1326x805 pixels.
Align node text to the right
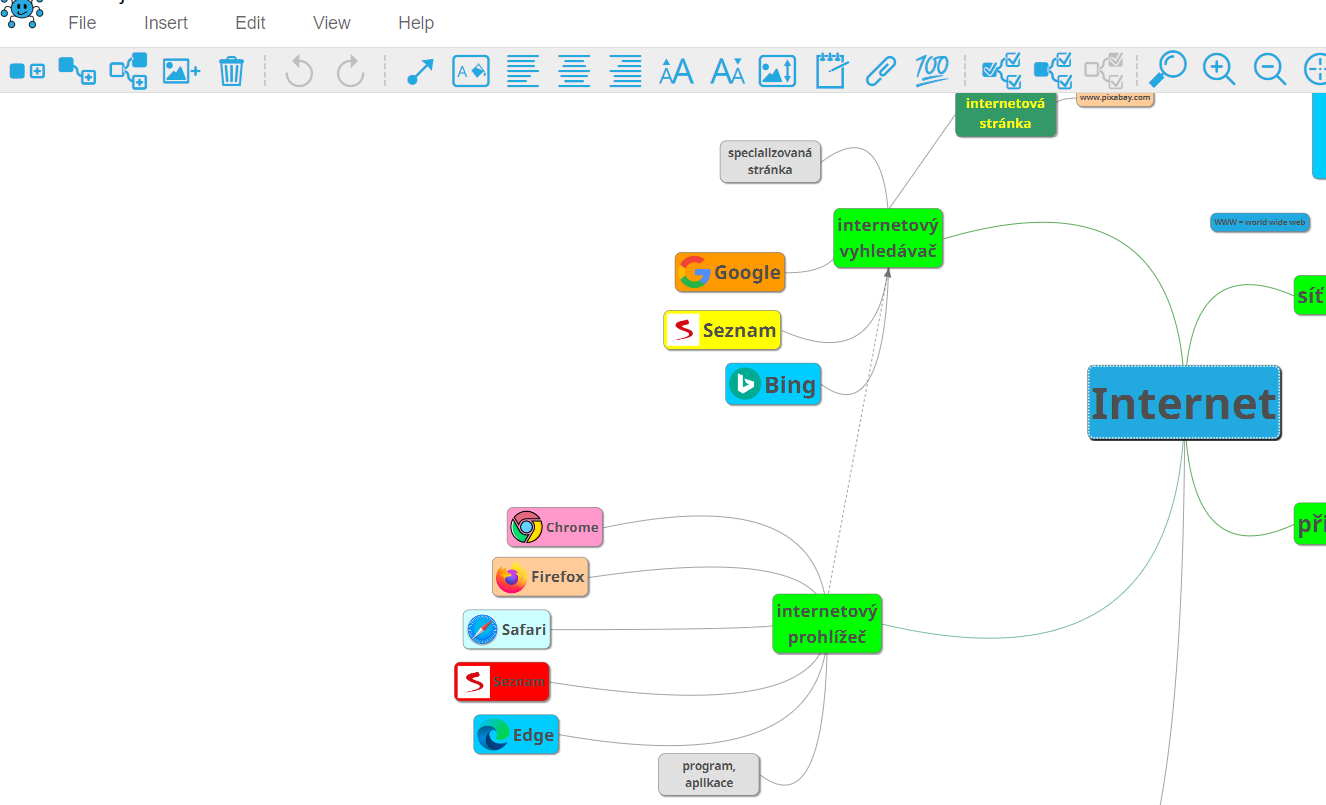click(x=626, y=71)
